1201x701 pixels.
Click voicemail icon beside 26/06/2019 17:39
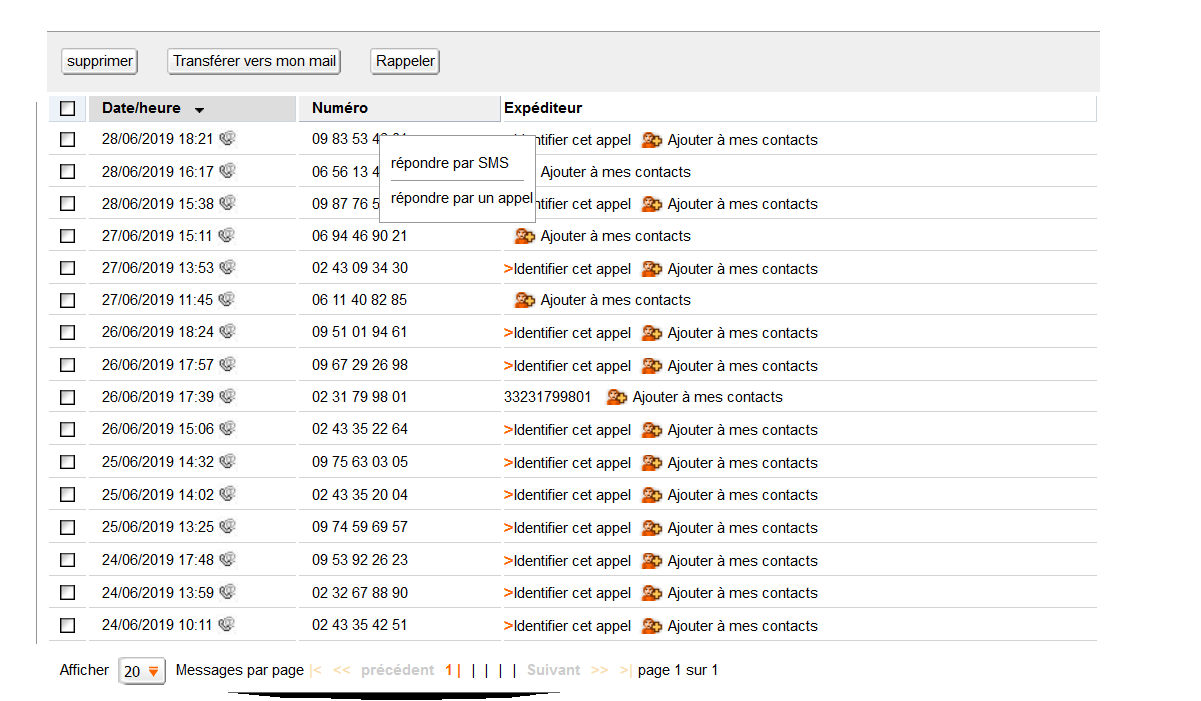(228, 396)
